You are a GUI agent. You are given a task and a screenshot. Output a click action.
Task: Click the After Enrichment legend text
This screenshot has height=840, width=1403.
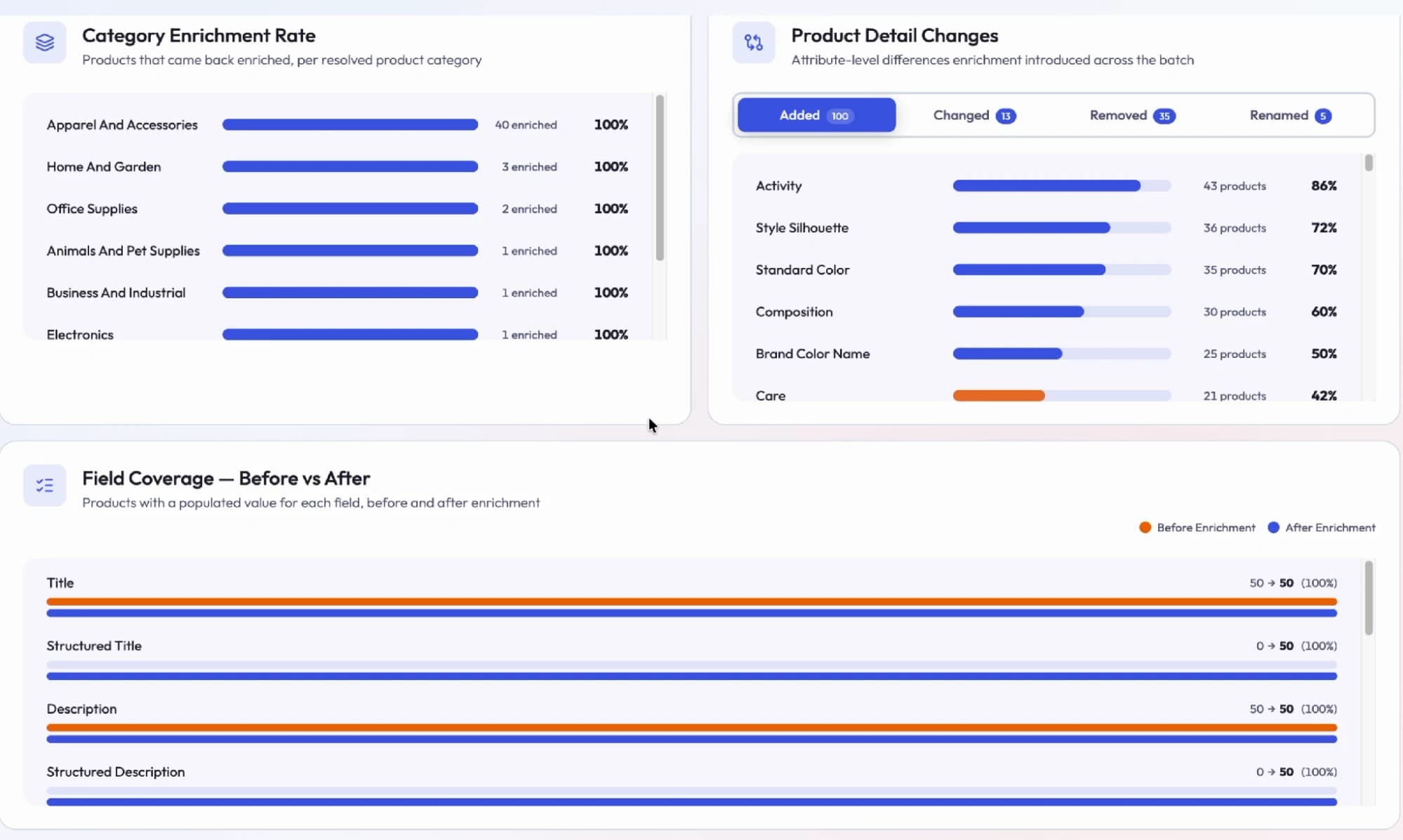(x=1330, y=528)
